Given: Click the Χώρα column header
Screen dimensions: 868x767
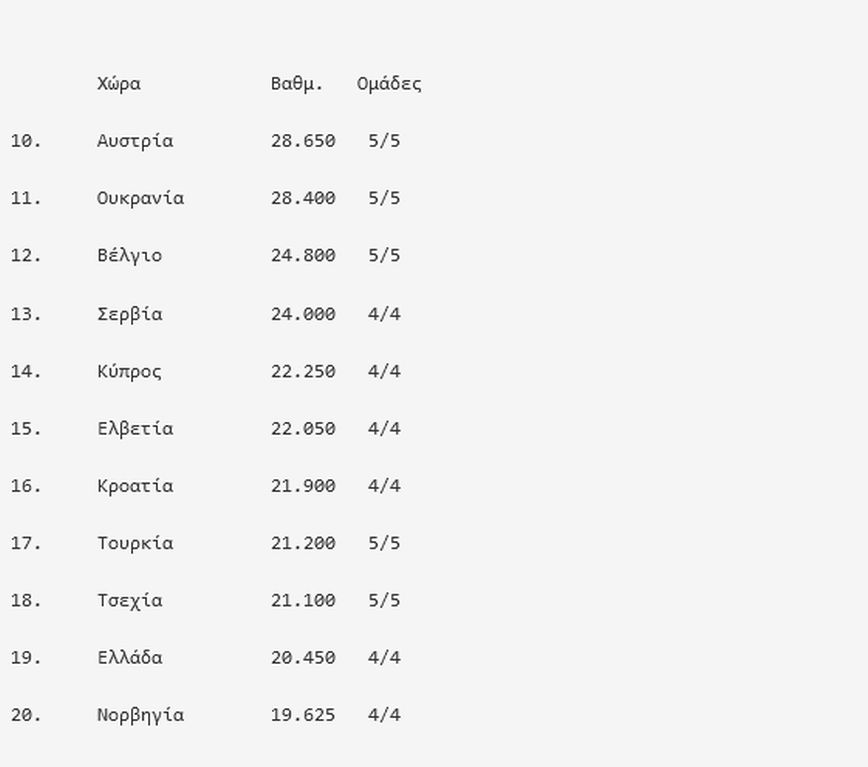Looking at the screenshot, I should (x=119, y=84).
